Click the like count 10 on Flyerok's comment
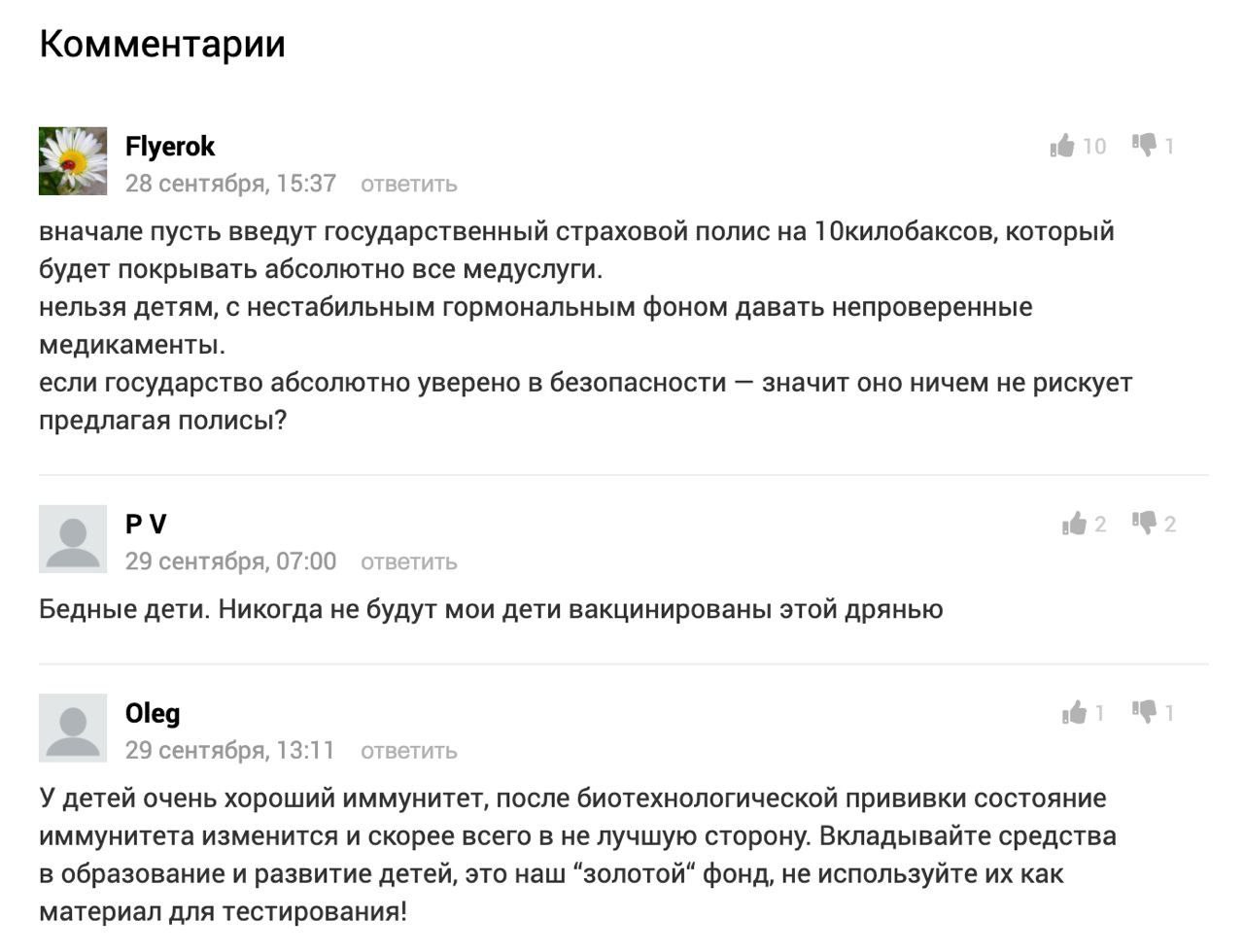The width and height of the screenshot is (1244, 952). point(1094,147)
